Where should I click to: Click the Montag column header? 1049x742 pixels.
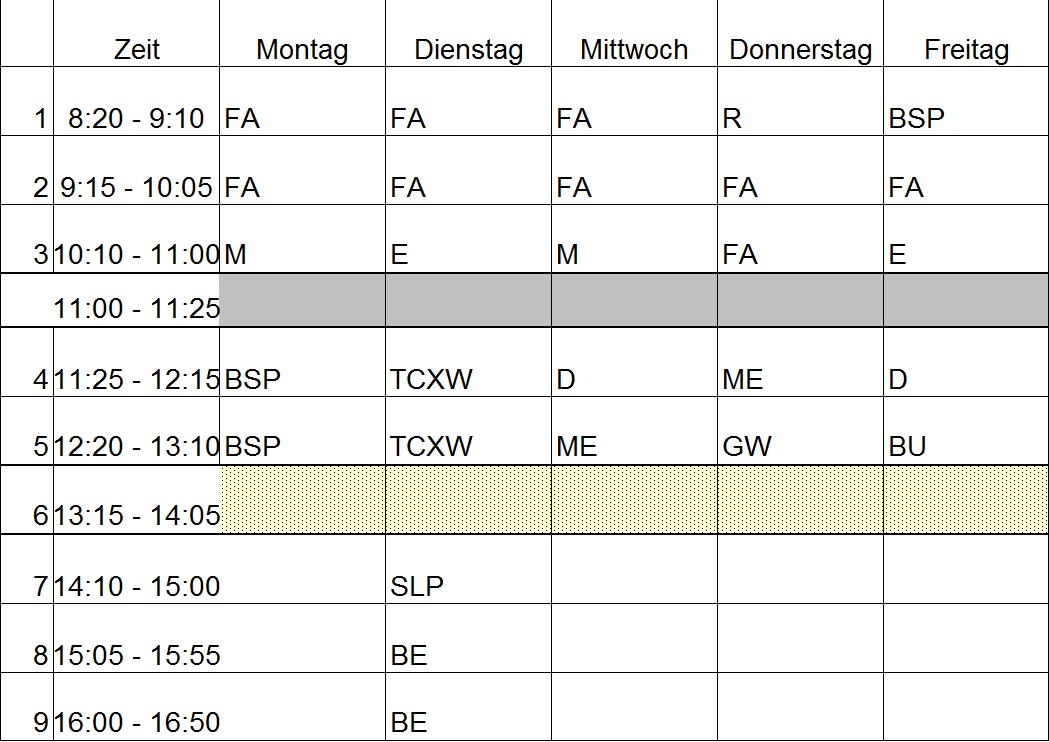coord(302,33)
